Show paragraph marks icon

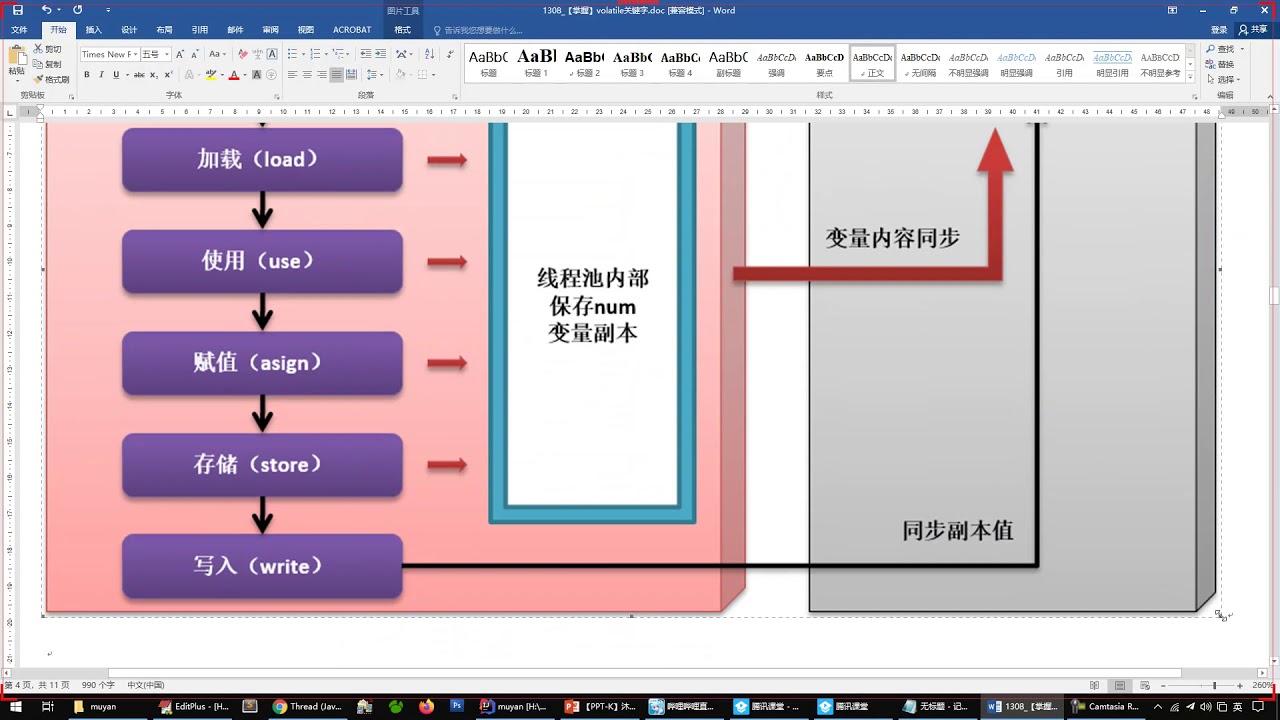pyautogui.click(x=450, y=54)
